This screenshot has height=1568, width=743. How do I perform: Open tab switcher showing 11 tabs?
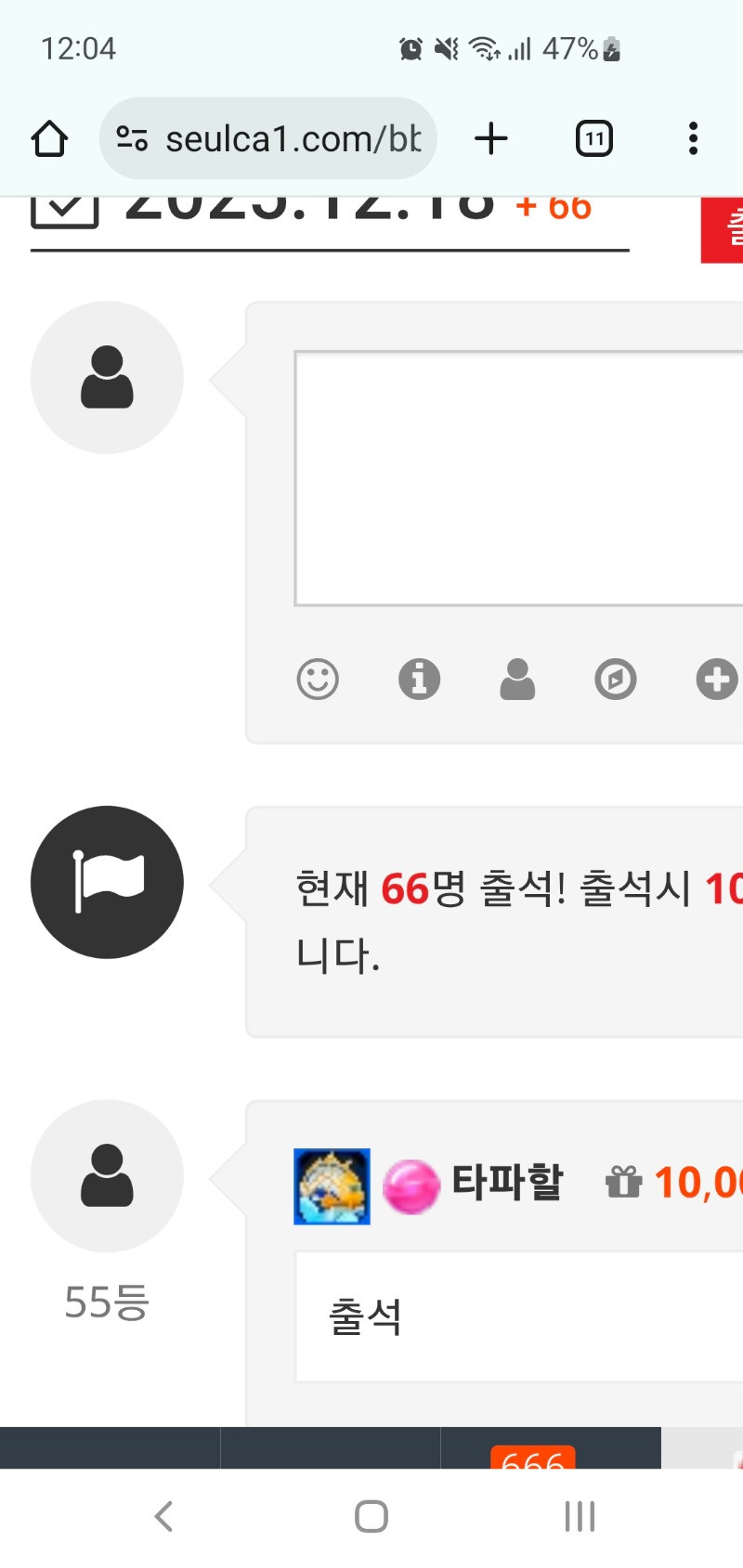pos(594,139)
